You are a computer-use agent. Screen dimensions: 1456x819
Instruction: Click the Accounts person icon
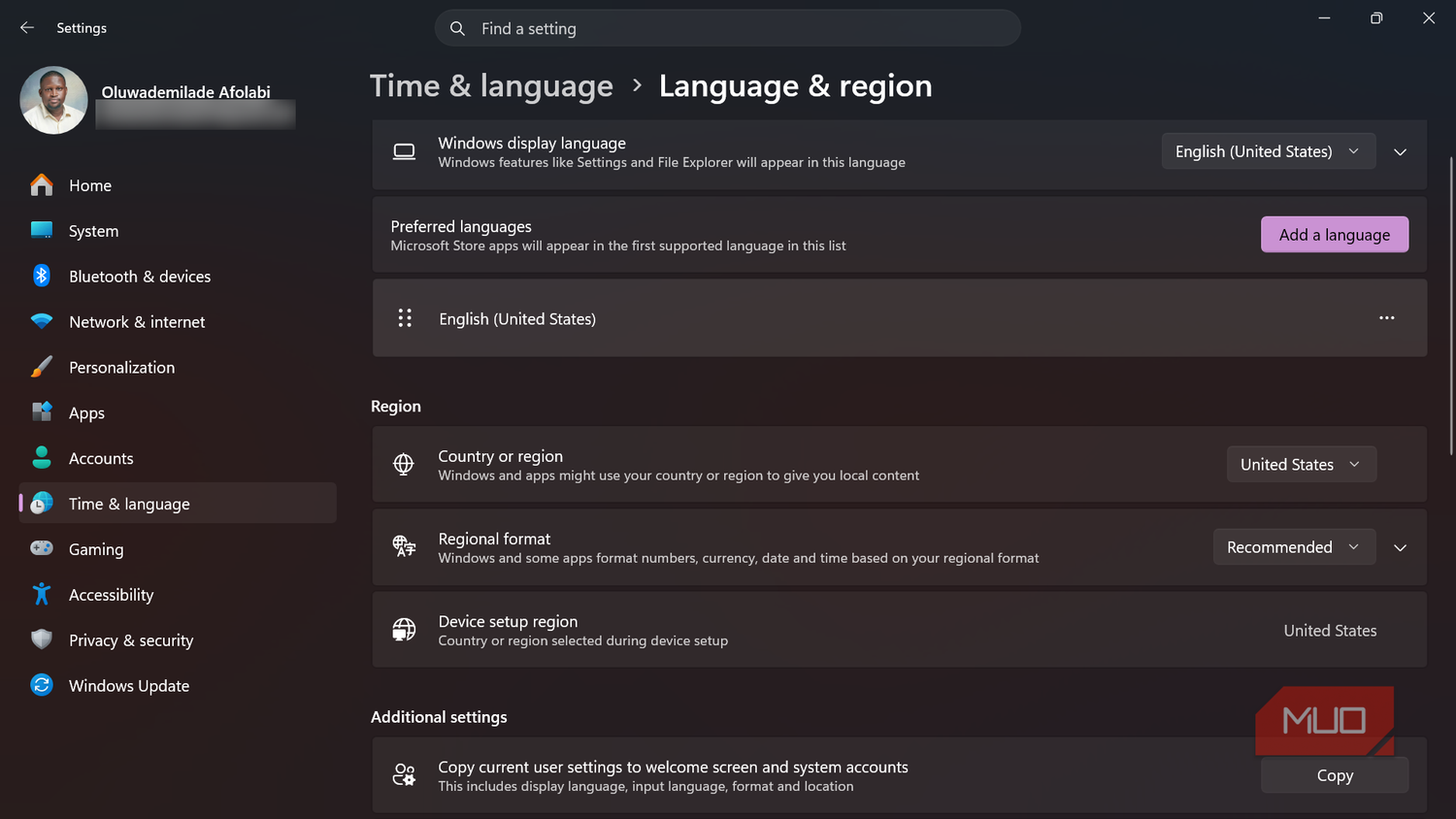pyautogui.click(x=42, y=457)
